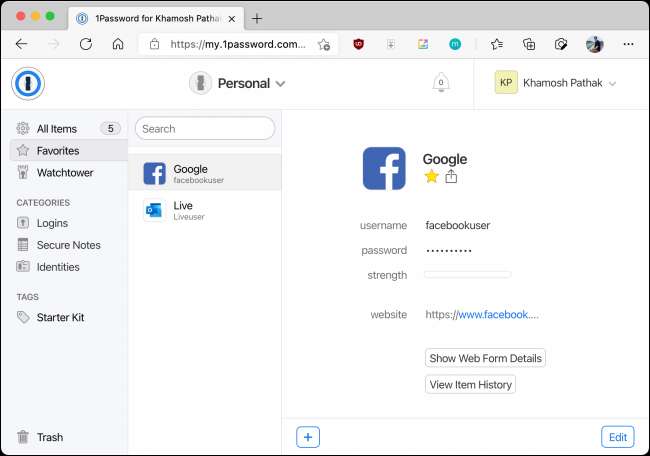Click the plus button to add new item
This screenshot has height=456, width=650.
308,437
